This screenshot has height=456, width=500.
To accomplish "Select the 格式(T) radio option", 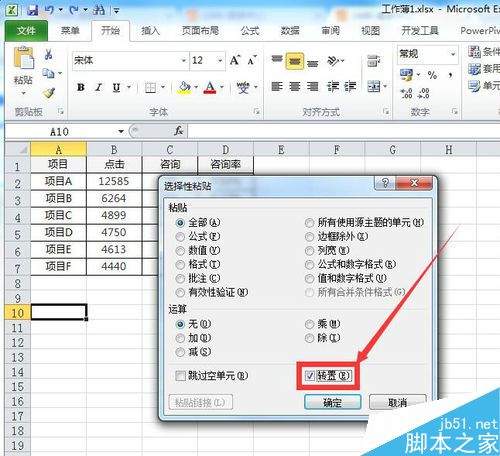I will pos(180,265).
